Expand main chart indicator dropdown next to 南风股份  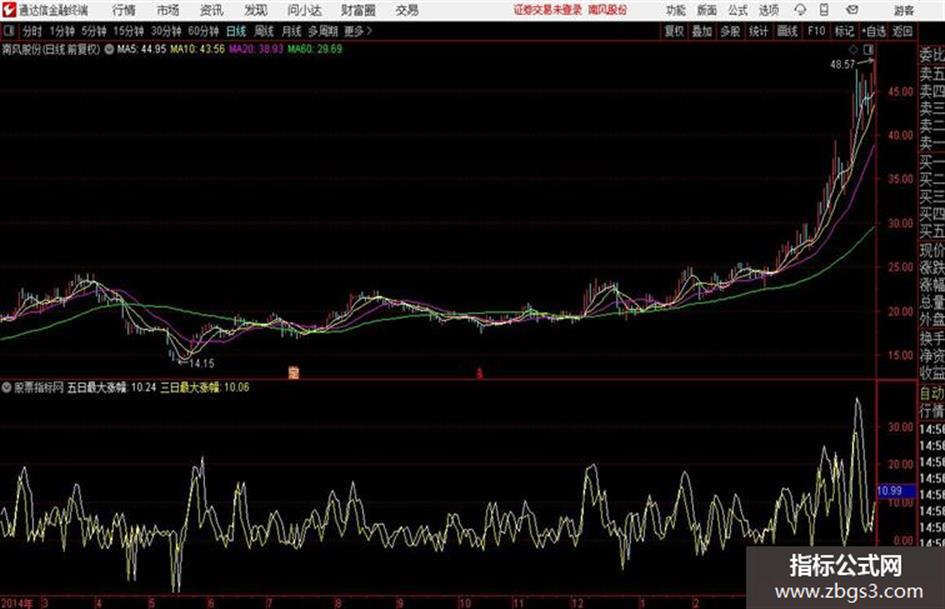point(109,49)
